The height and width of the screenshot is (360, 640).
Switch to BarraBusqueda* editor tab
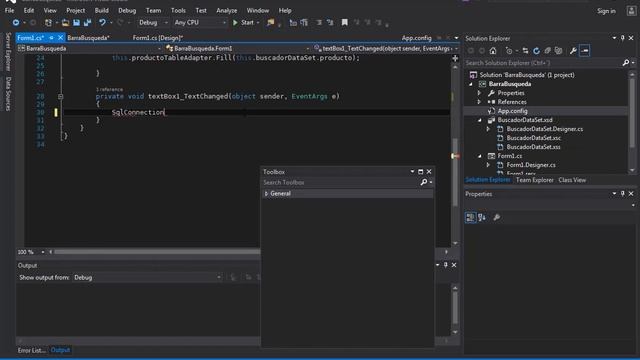click(88, 38)
